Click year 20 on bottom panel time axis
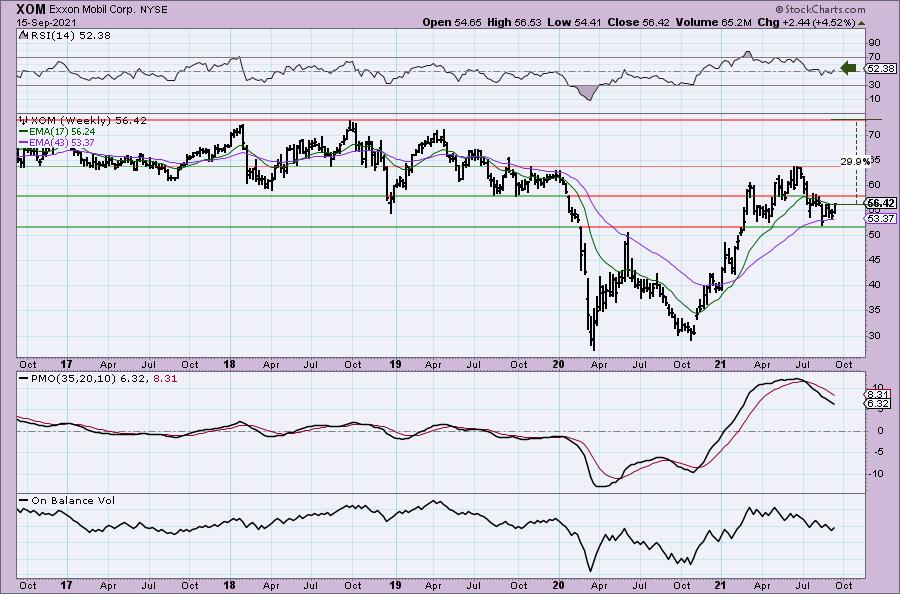Viewport: 900px width, 594px height. point(558,585)
